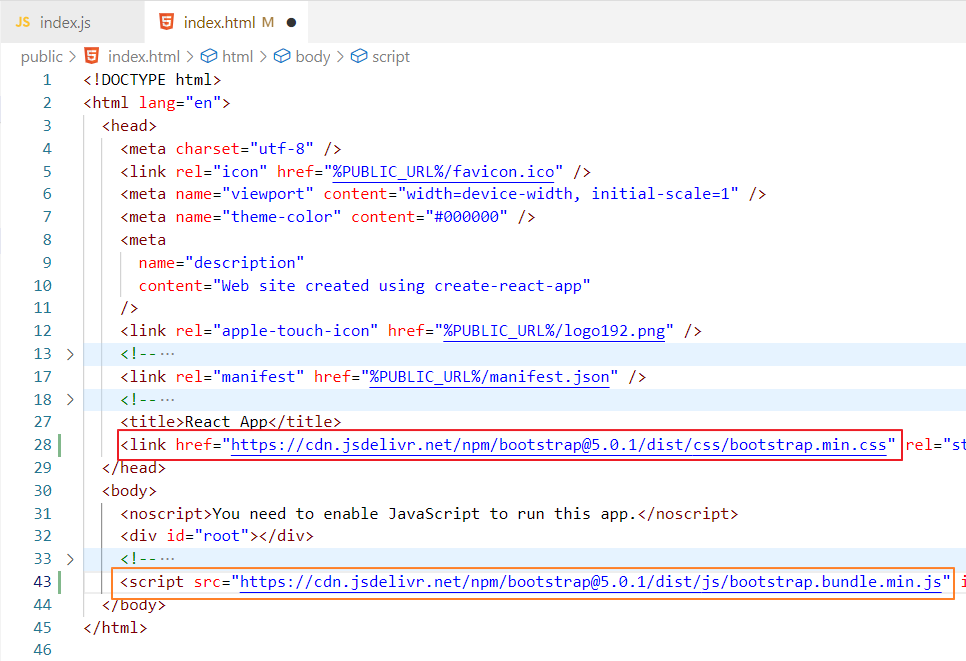
Task: Click line number 28 in the gutter
Action: [x=41, y=445]
